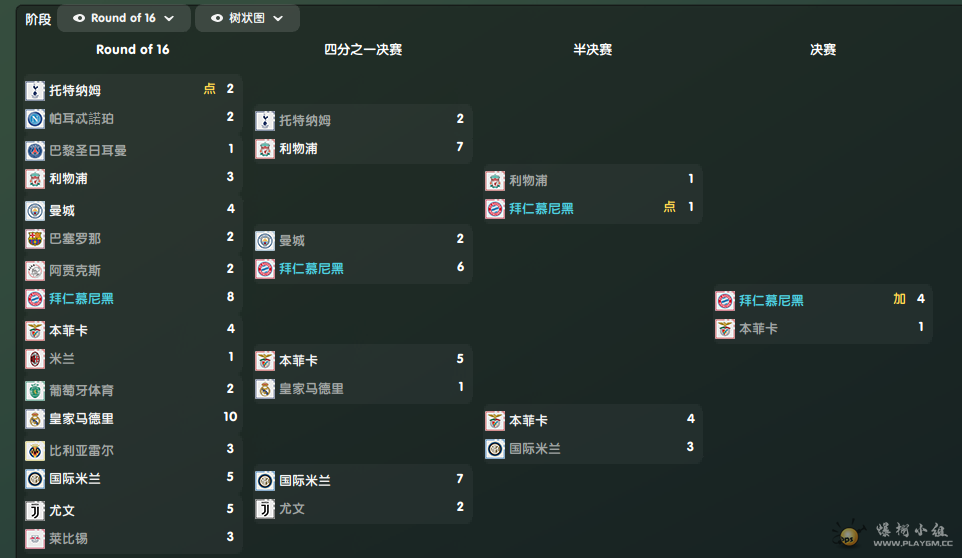Click Juventus crest in quarter-final column
Screen dimensions: 962x558
click(x=265, y=509)
